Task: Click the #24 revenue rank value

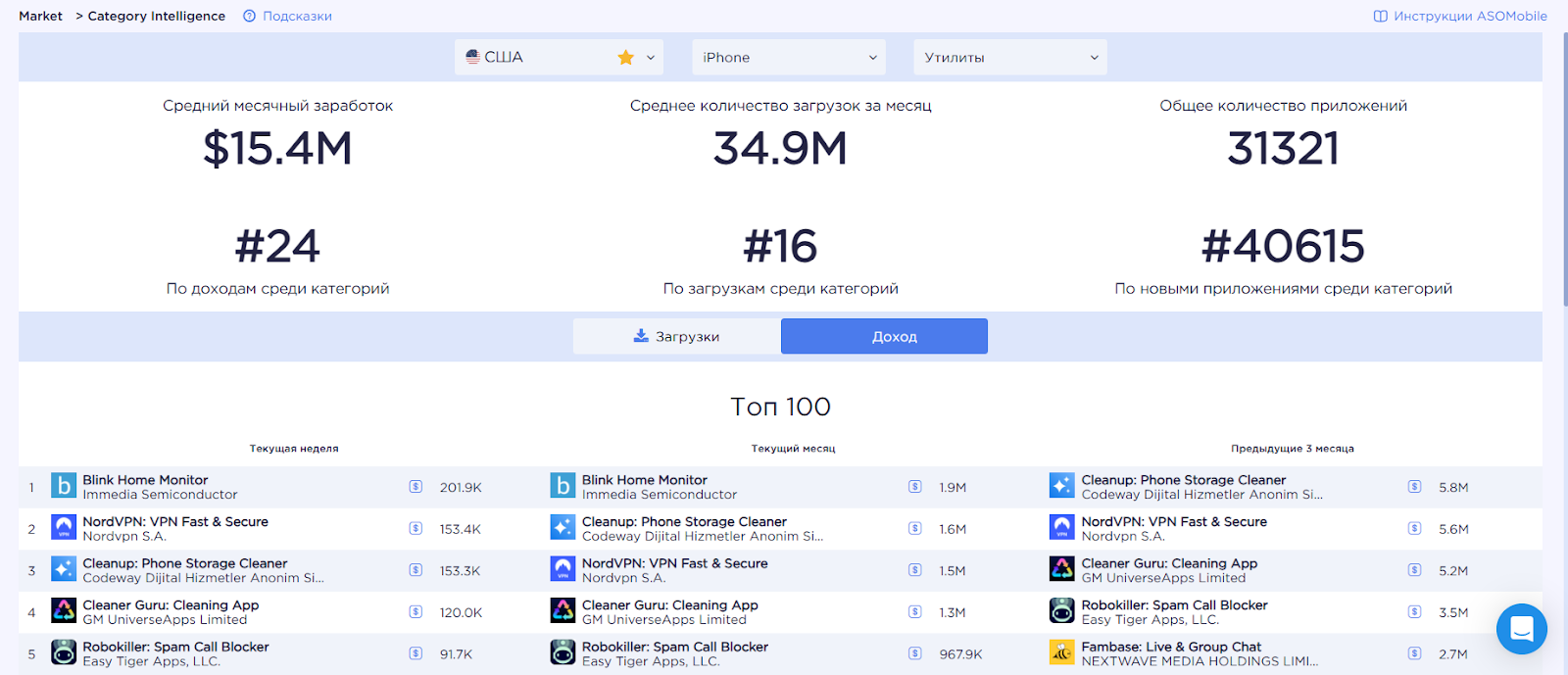Action: [277, 246]
